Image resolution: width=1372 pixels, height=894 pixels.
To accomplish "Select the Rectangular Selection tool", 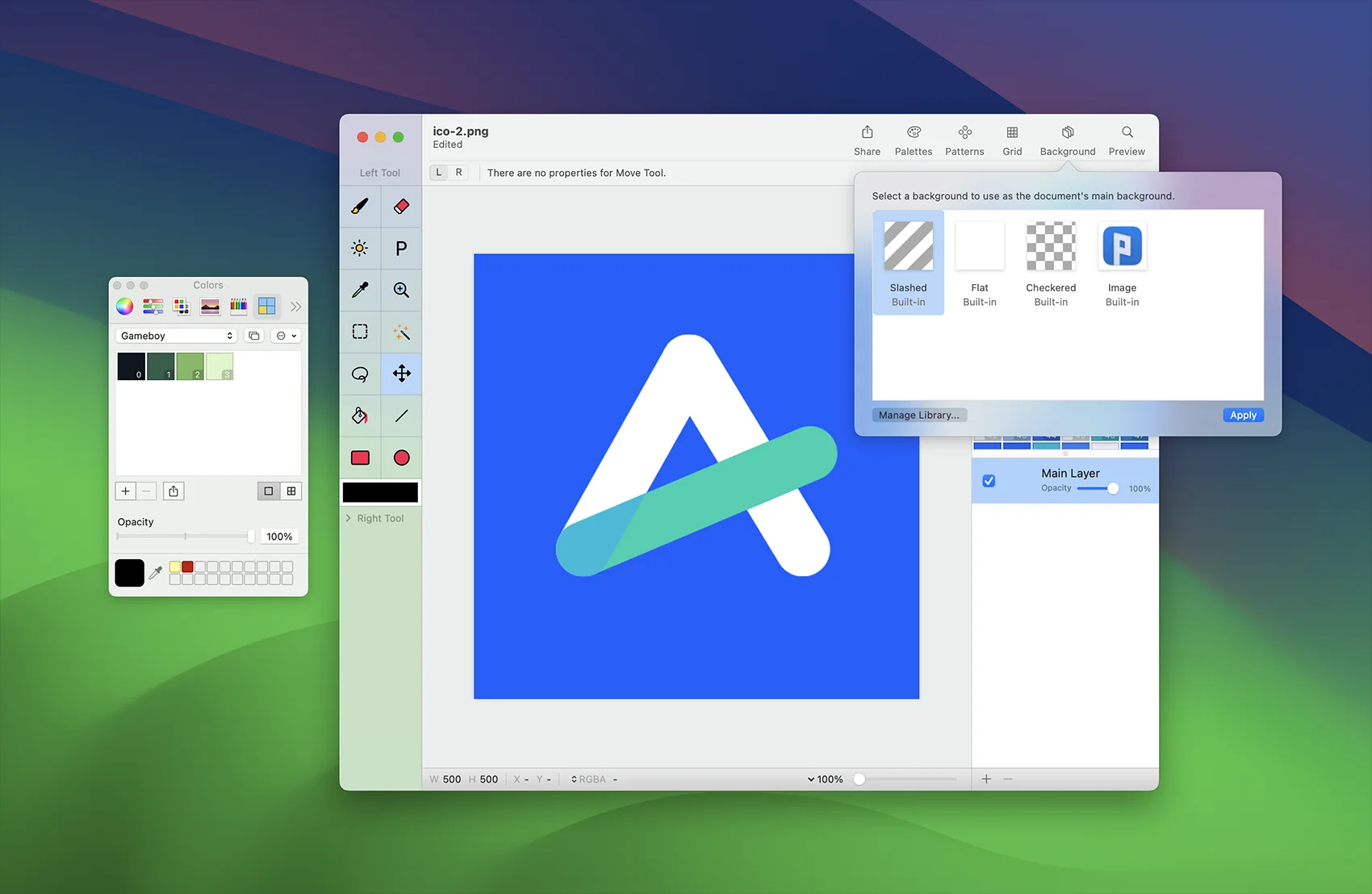I will 360,332.
